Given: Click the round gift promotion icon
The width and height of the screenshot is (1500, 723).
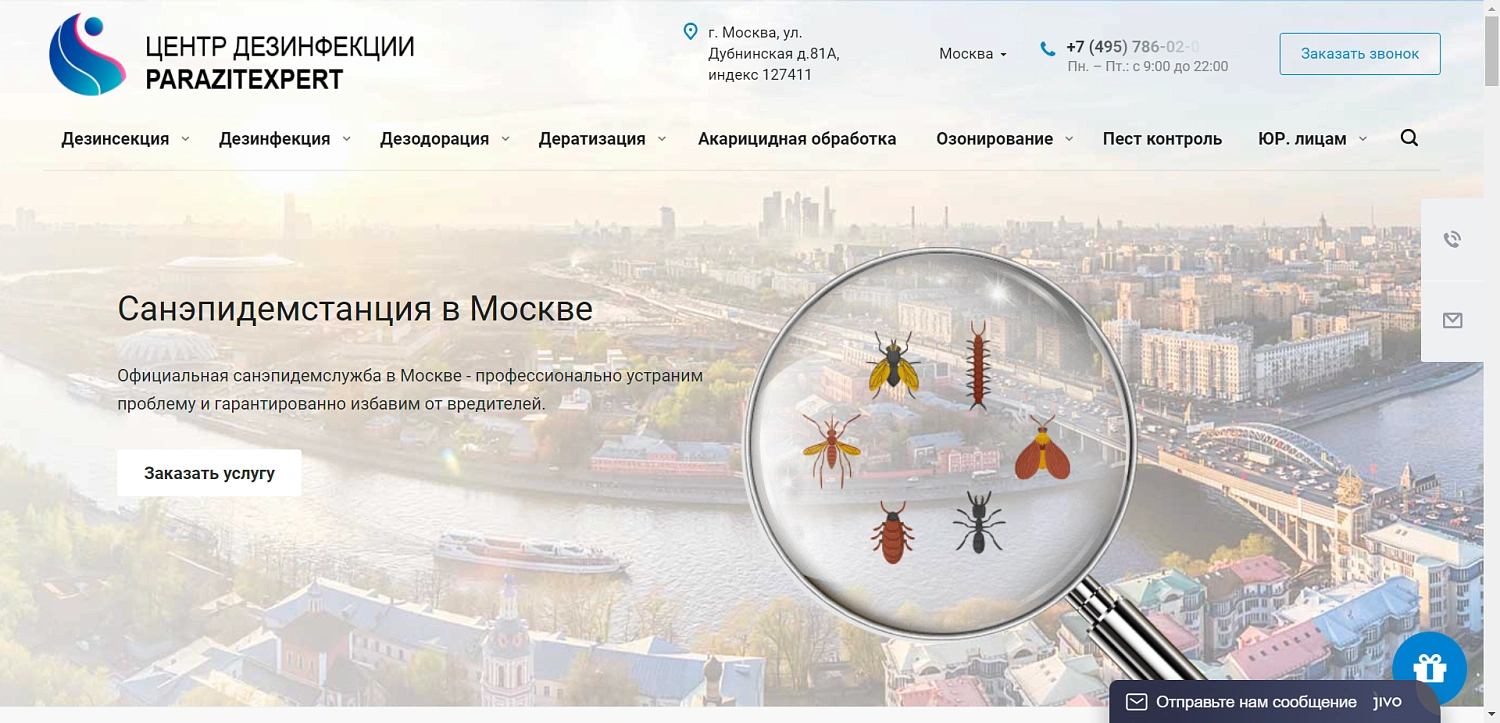Looking at the screenshot, I should click(1429, 668).
